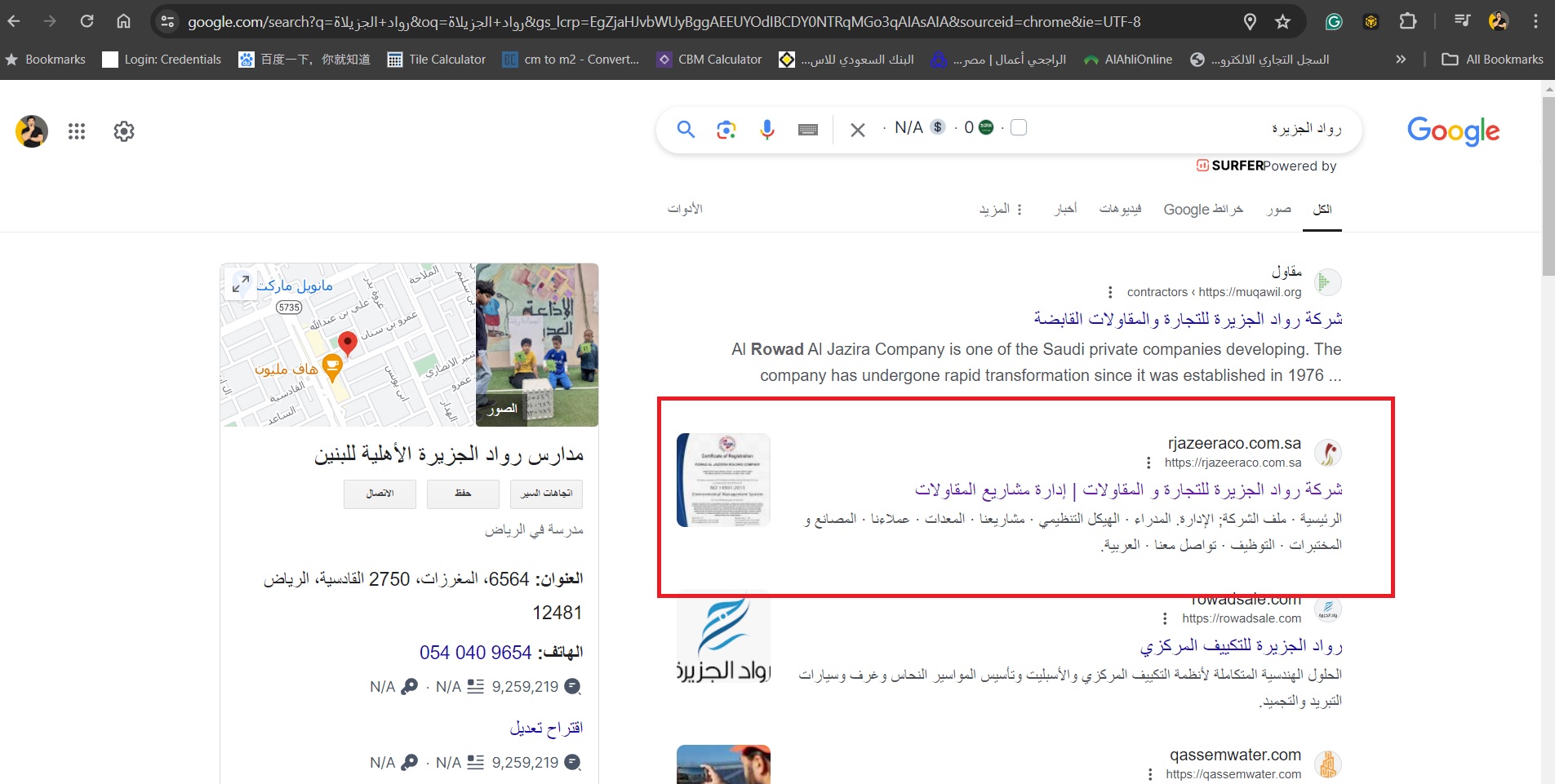1555x784 pixels.
Task: Call the phone number 054 040 9654
Action: pyautogui.click(x=475, y=653)
